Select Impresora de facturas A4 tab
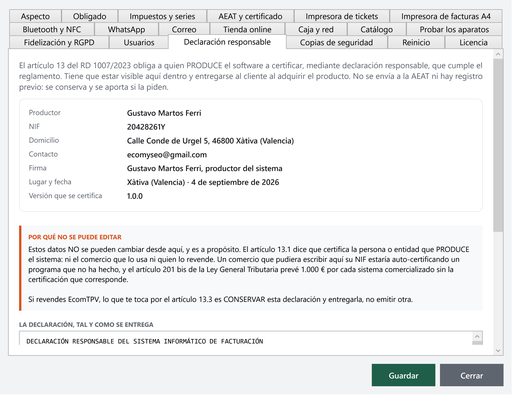Viewport: 520px width, 416px height. pyautogui.click(x=446, y=16)
